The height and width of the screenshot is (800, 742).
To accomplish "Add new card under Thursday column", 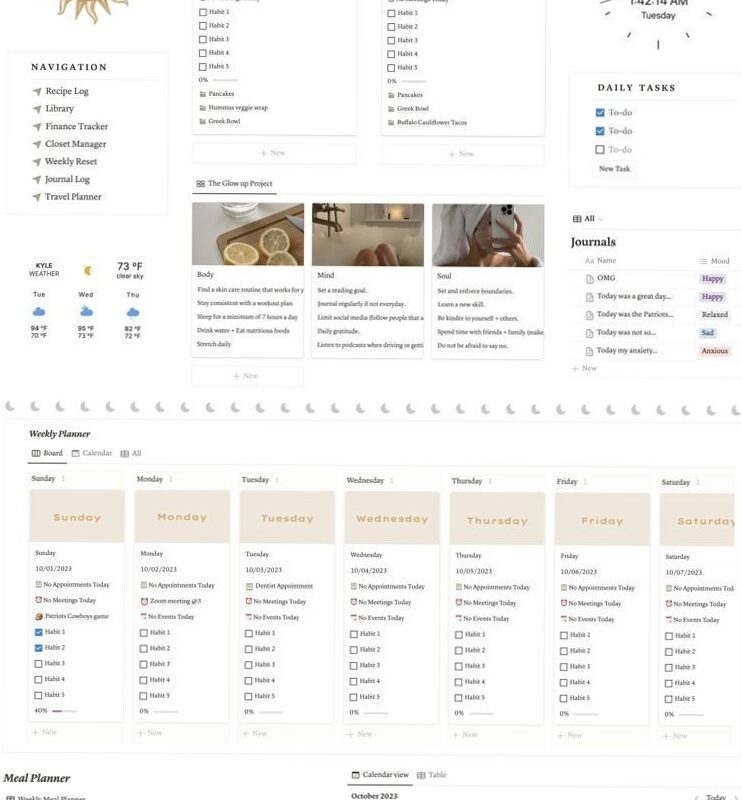I will pos(464,734).
